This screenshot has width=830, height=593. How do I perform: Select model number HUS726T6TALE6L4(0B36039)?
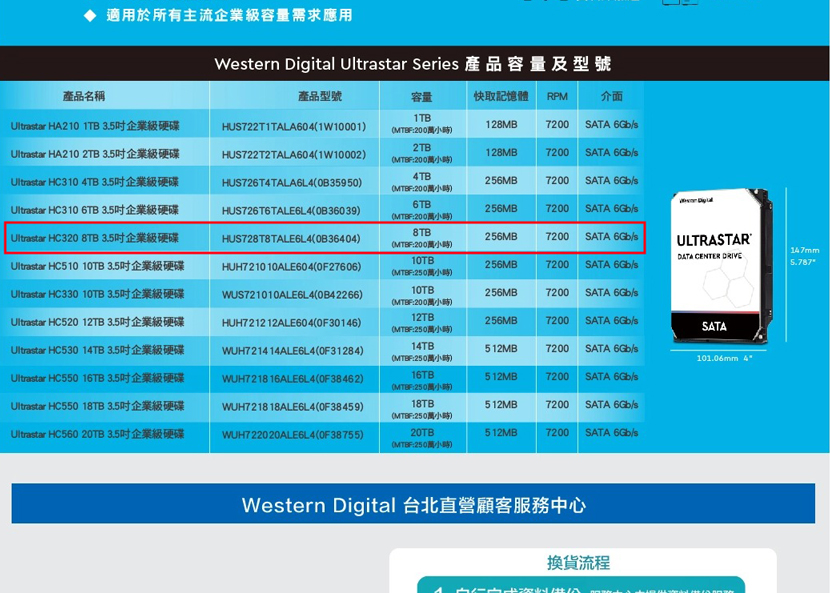[x=291, y=211]
